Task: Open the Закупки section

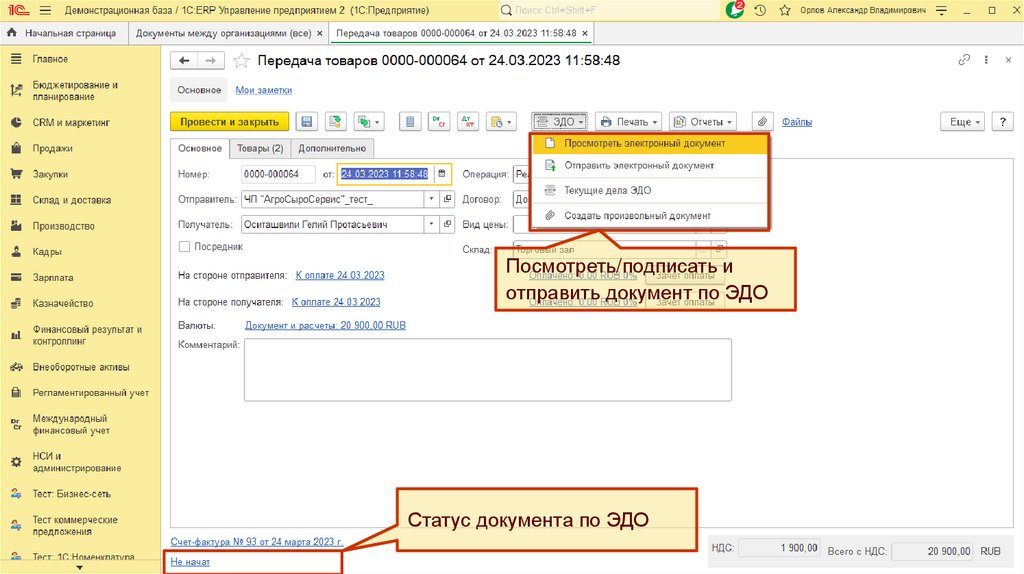Action: point(50,174)
